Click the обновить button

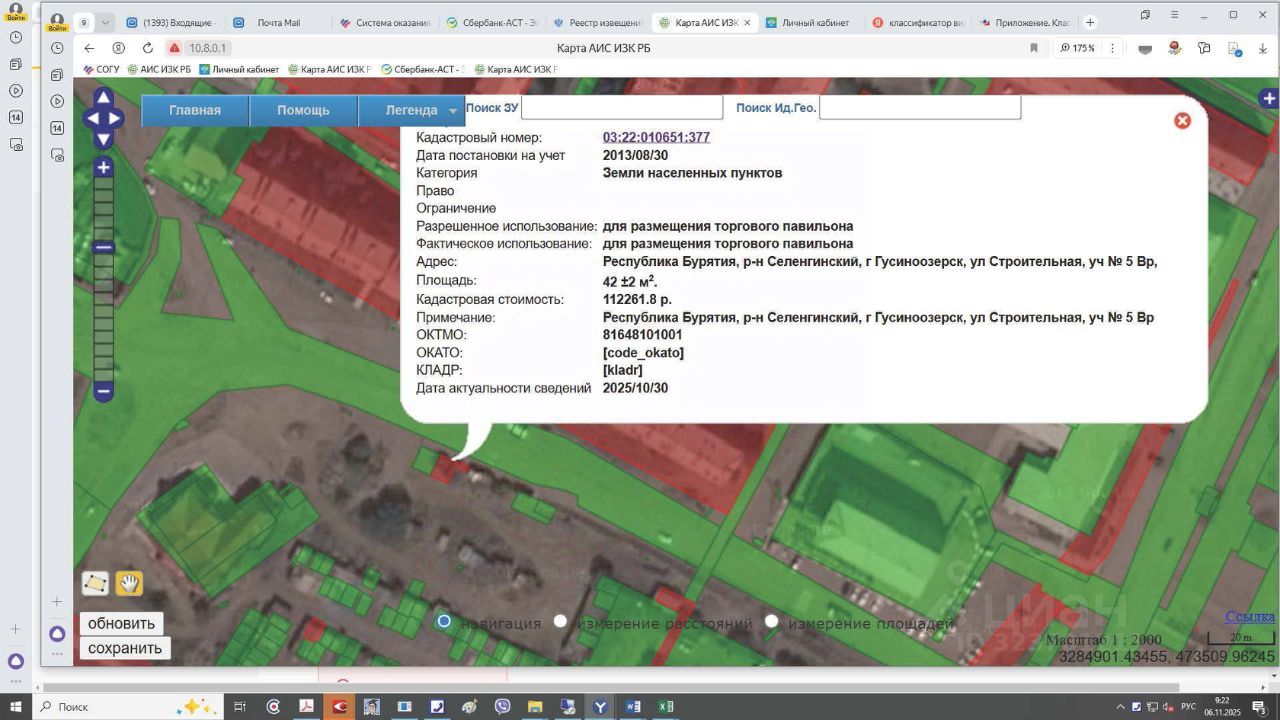tap(122, 623)
